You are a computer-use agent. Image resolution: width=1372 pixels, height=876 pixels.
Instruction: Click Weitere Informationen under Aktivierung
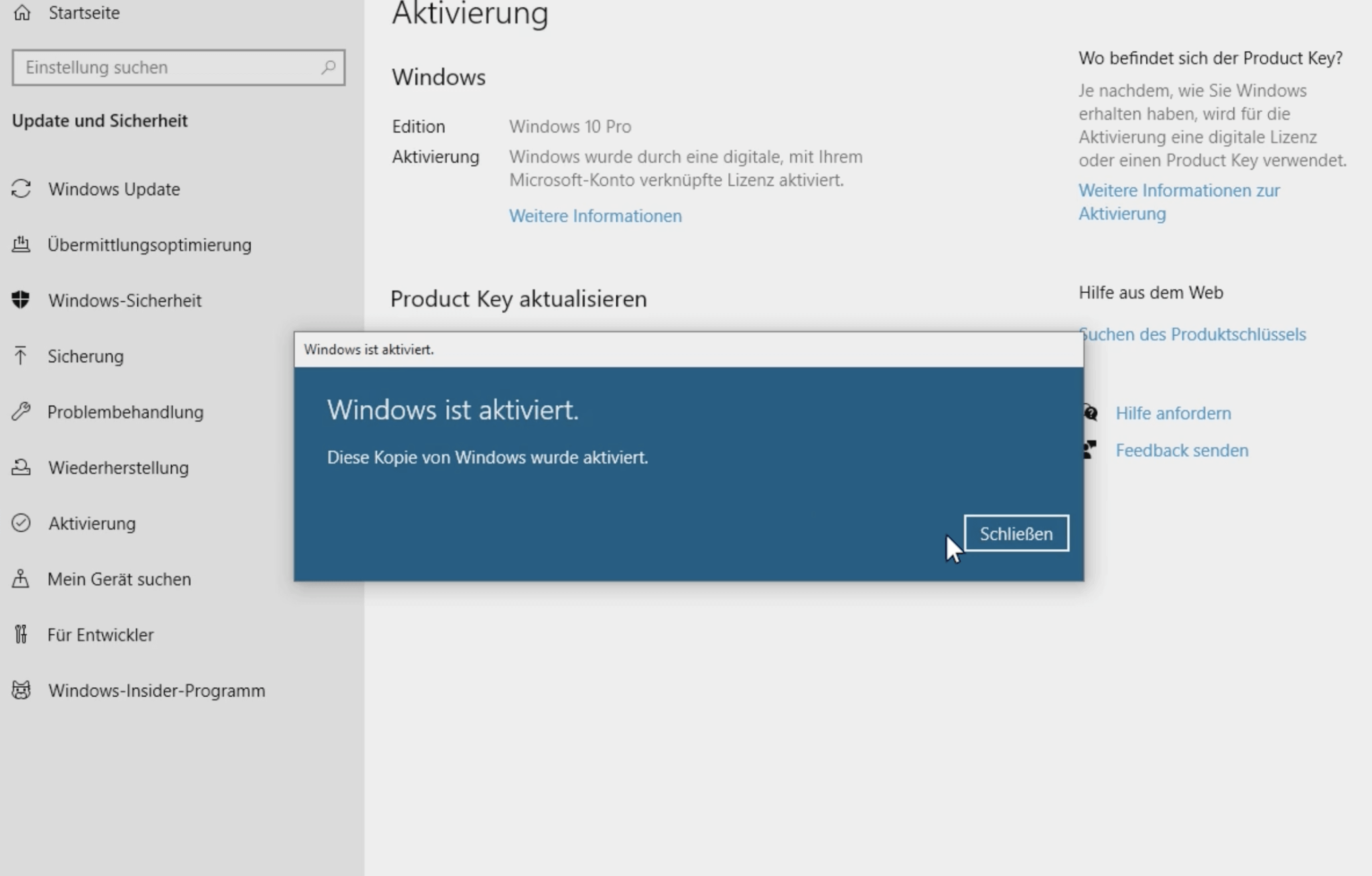coord(595,215)
